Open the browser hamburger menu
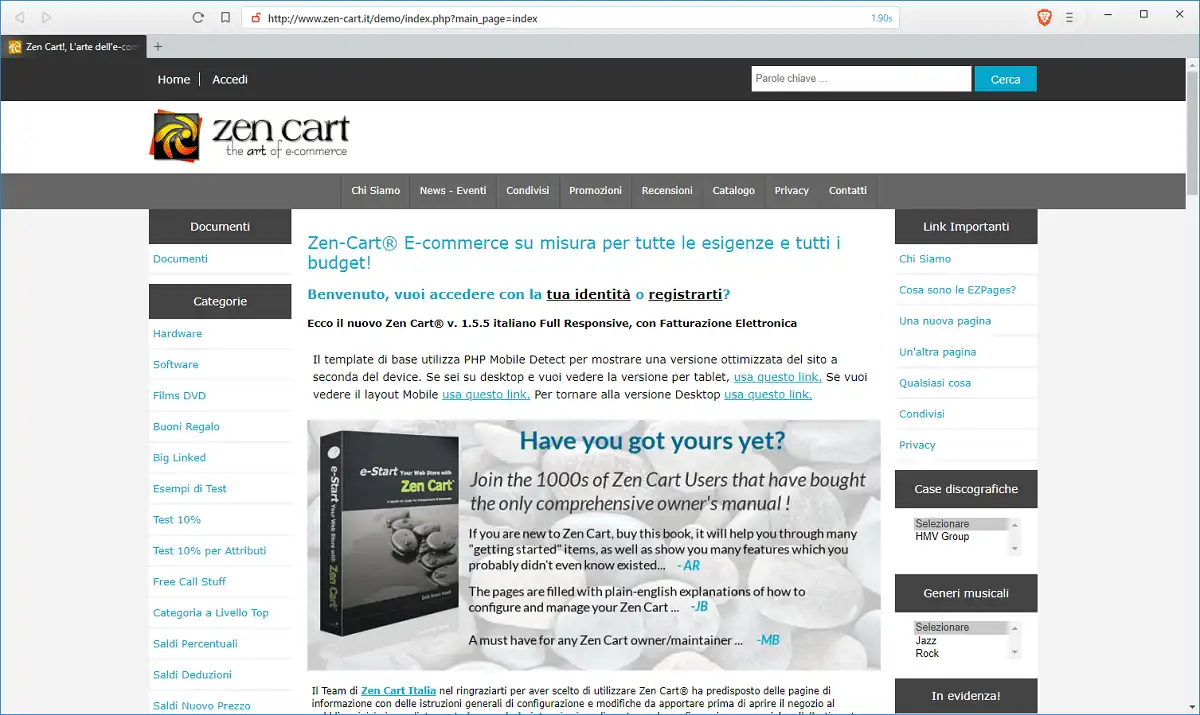Image resolution: width=1200 pixels, height=715 pixels. 1069,17
